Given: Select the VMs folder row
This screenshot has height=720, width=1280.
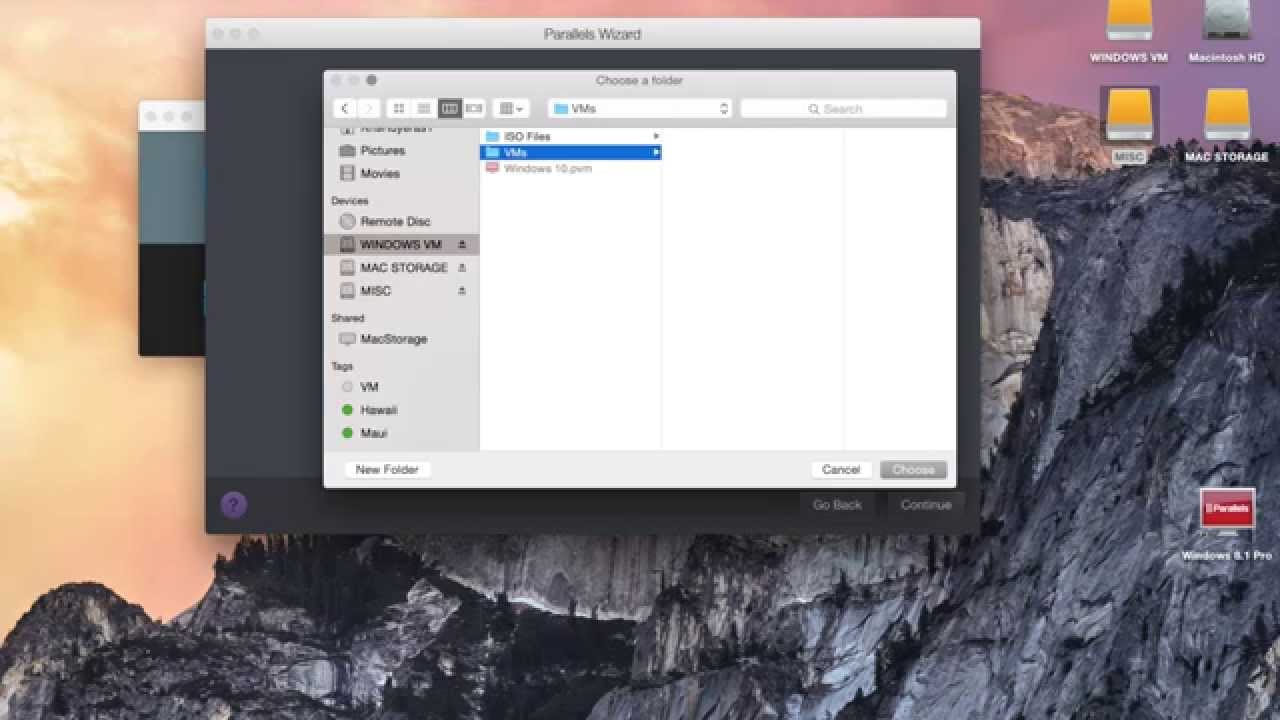Looking at the screenshot, I should point(570,152).
